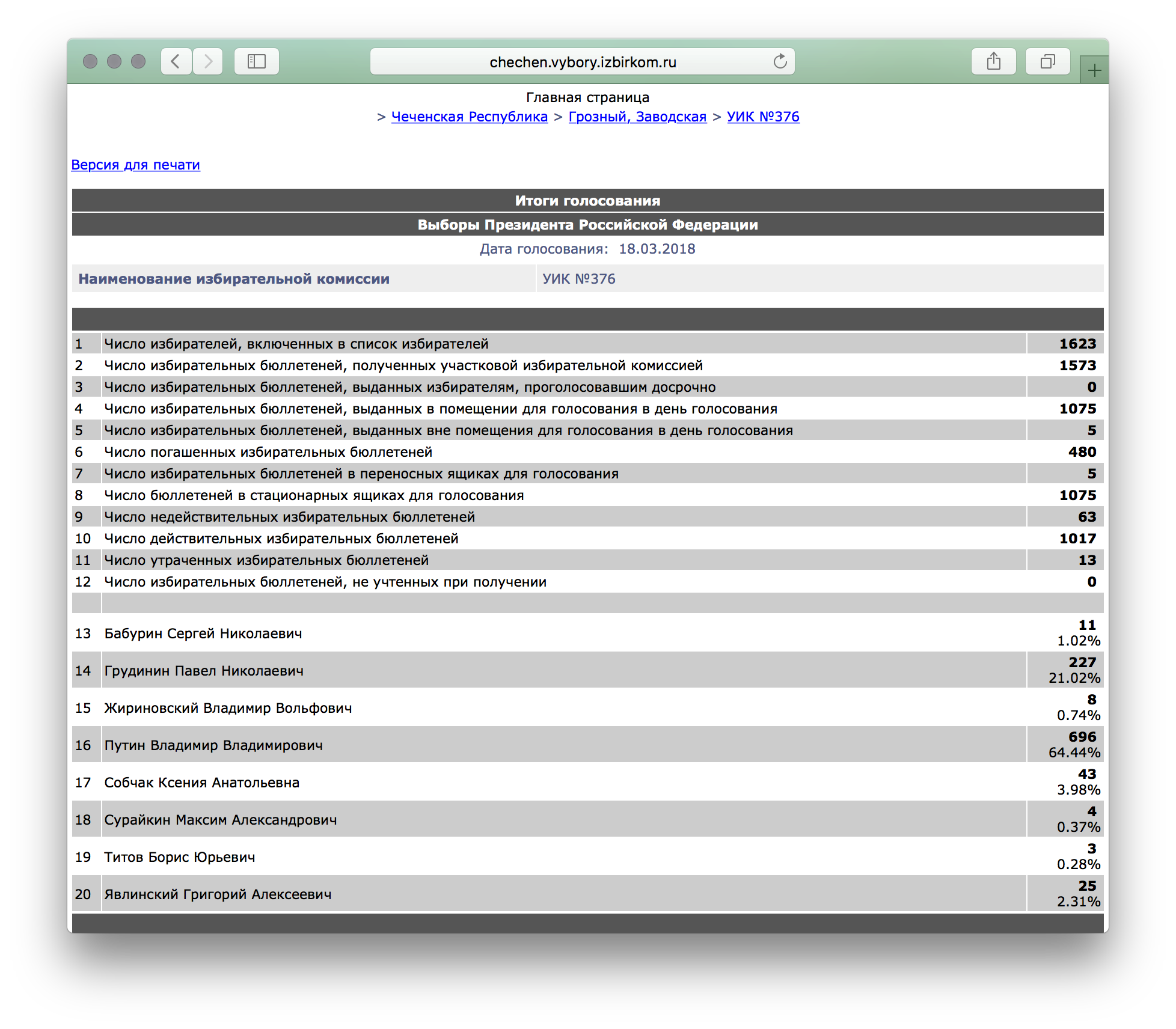Click the Главная страница text
Screen dimensions: 1176x1029
click(x=587, y=97)
